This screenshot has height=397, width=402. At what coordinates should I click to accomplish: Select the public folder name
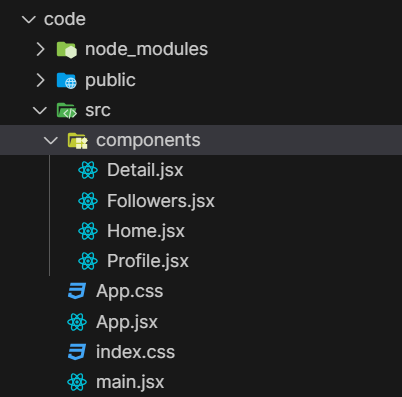110,81
